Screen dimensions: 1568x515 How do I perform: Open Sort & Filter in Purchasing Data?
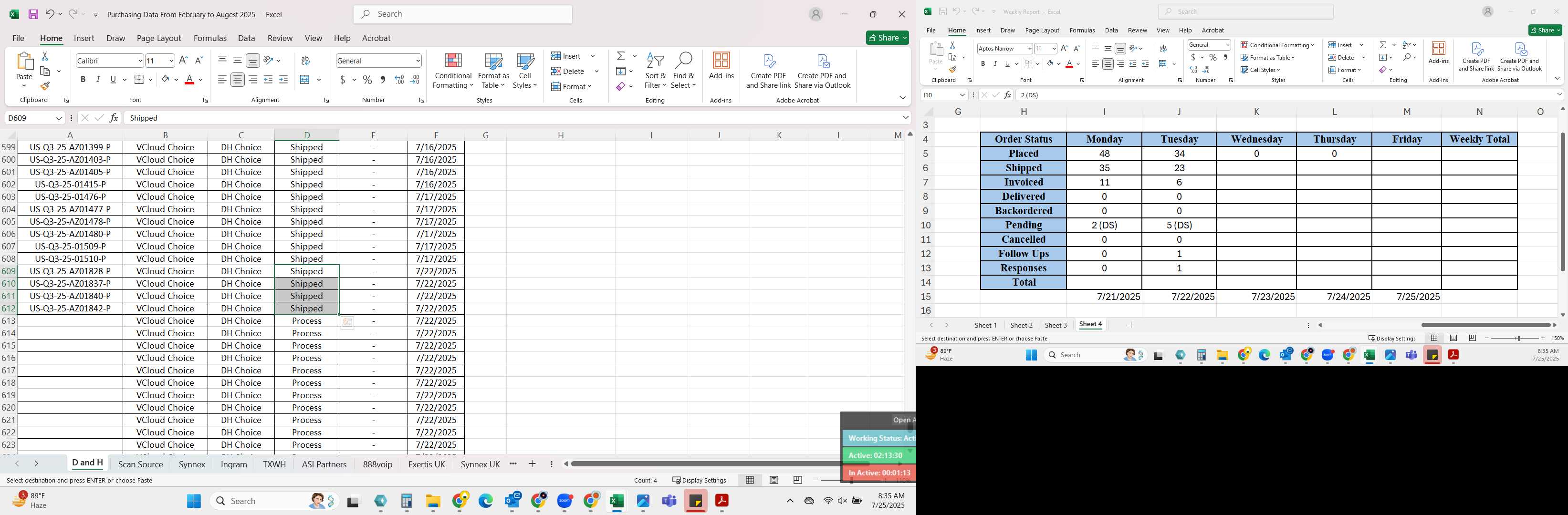coord(656,71)
